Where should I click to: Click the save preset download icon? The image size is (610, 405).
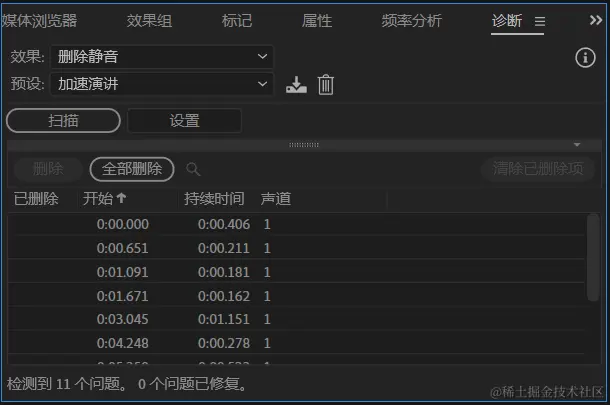(x=296, y=84)
